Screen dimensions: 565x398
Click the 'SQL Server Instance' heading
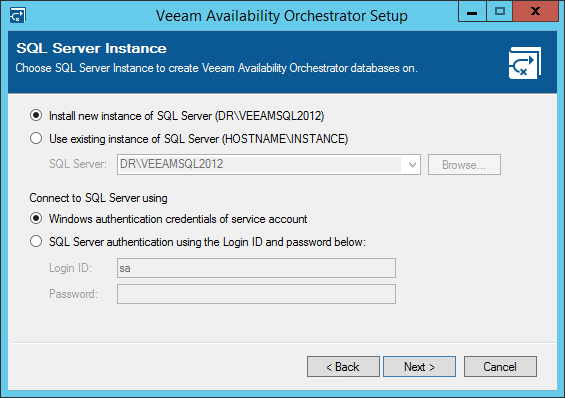pos(92,48)
